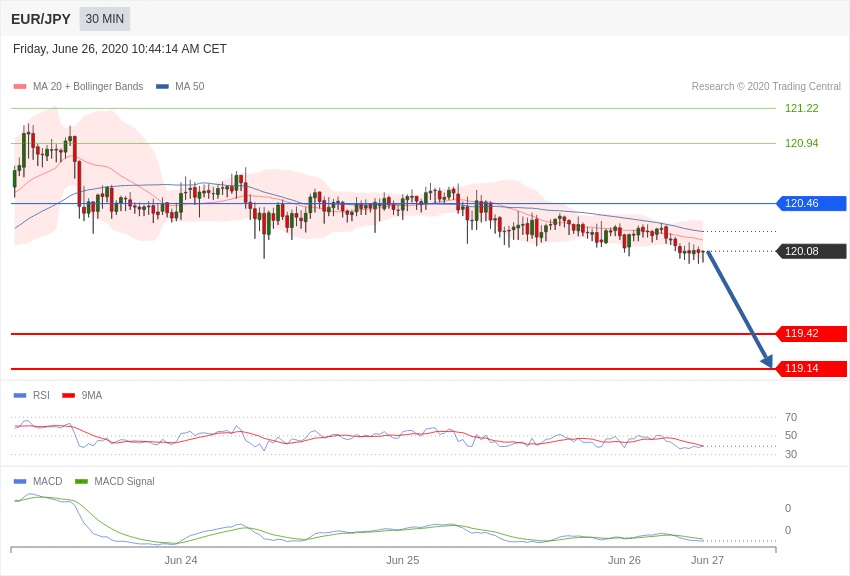This screenshot has width=850, height=576.
Task: Click the Jun 27 date axis label
Action: coord(707,560)
